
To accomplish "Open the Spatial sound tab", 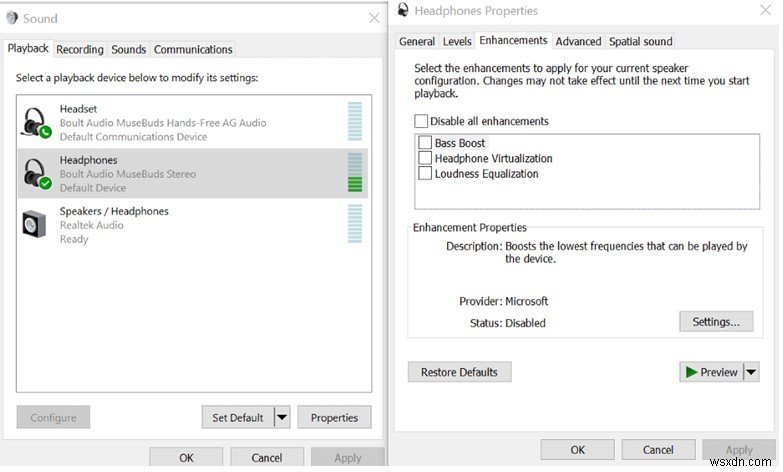I will (640, 41).
